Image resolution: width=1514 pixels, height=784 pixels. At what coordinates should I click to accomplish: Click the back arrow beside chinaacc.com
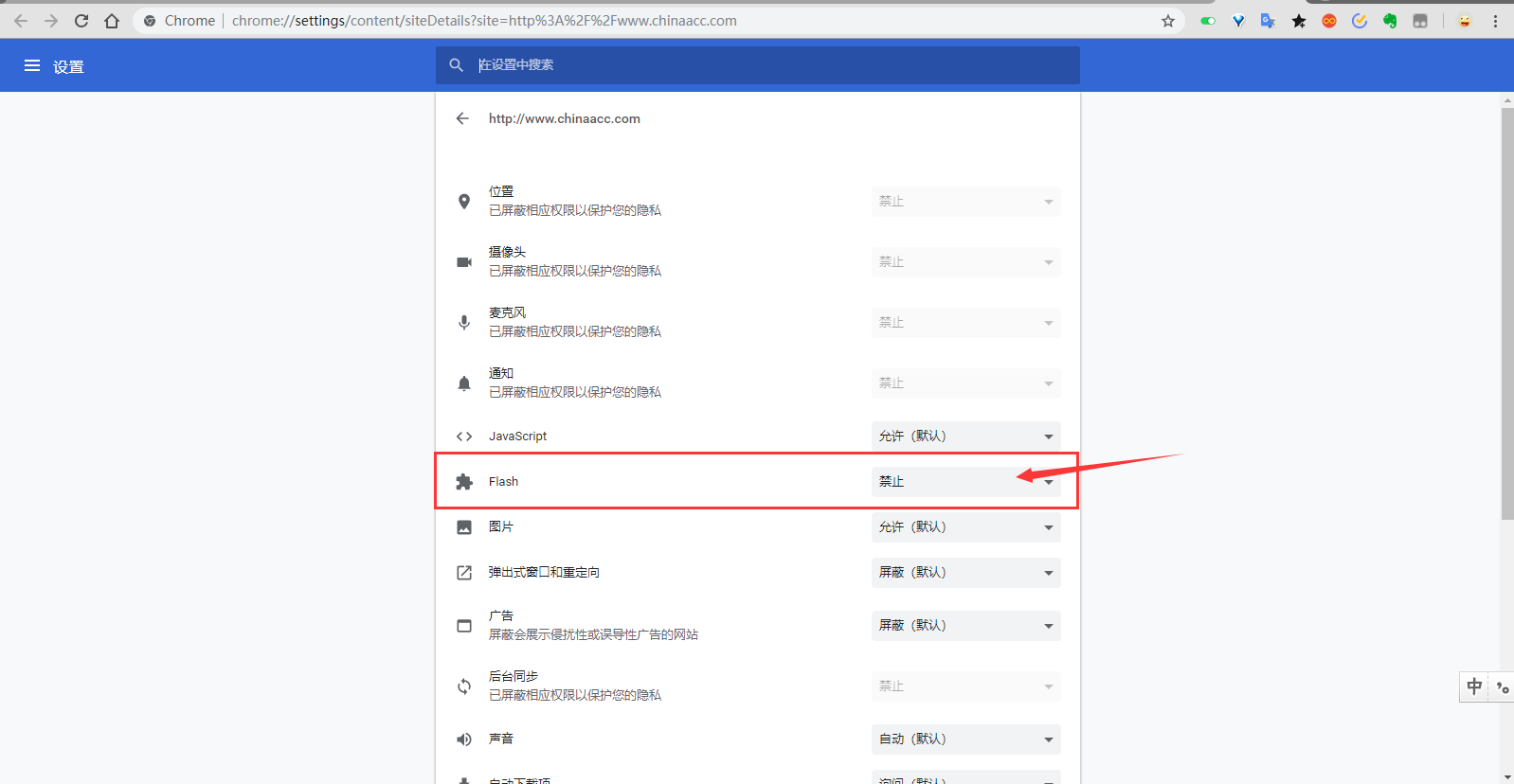coord(462,118)
